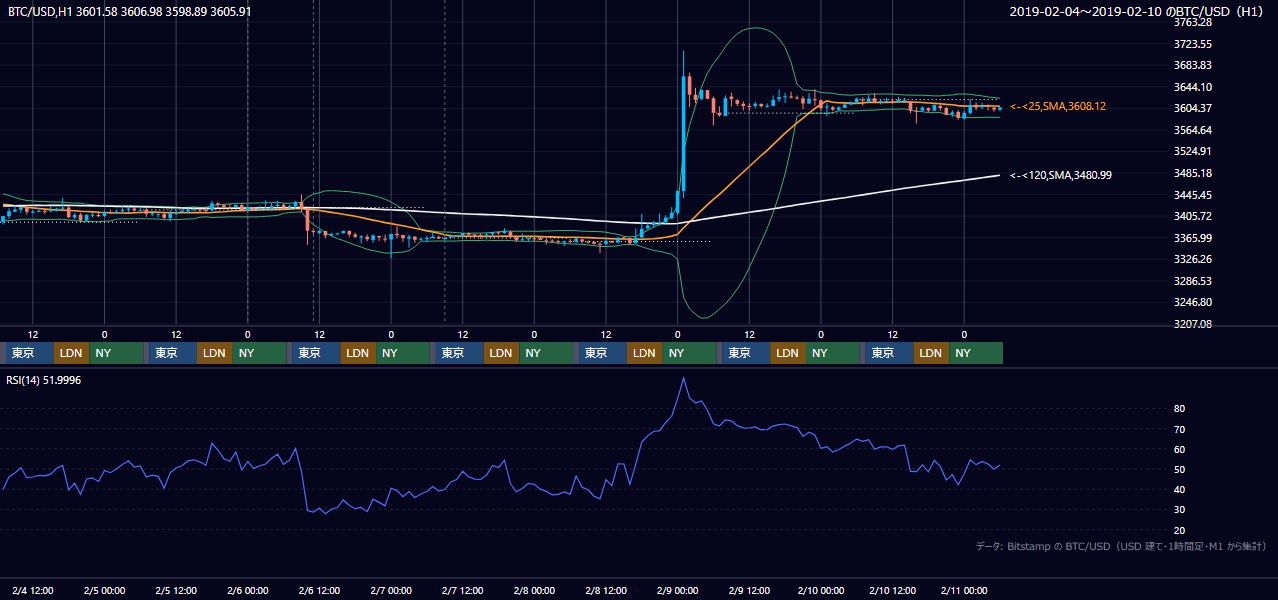Click the 2/5 12:00 time axis label
This screenshot has width=1278, height=600.
[176, 590]
